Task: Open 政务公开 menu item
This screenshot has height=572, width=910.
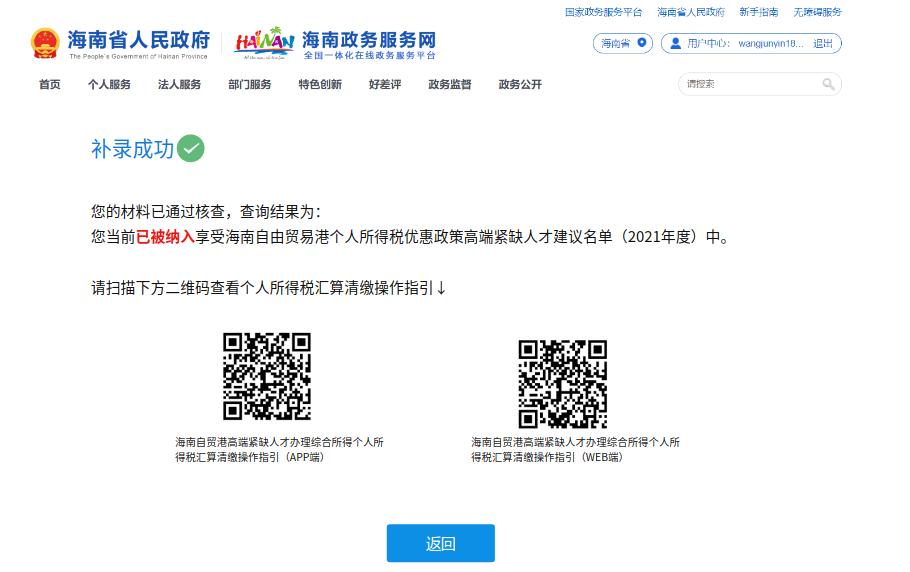Action: 520,85
